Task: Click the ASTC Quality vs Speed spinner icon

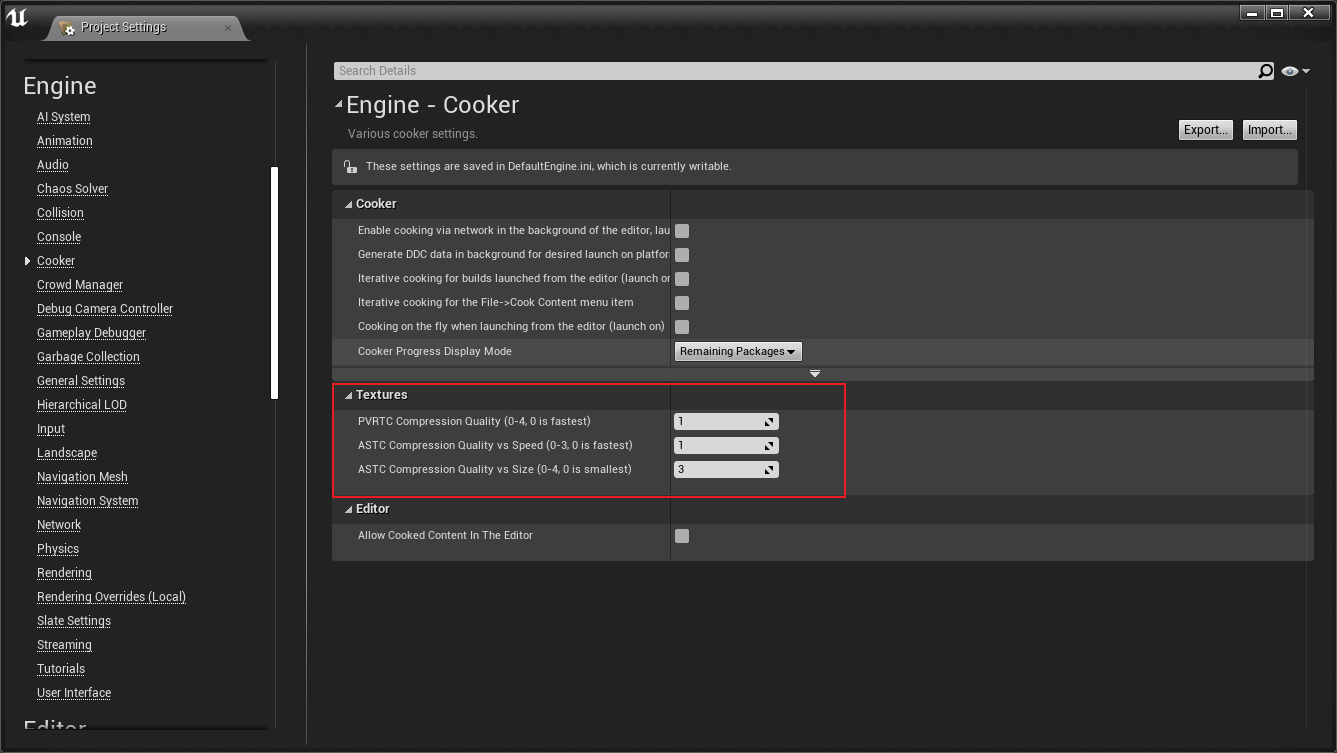Action: [769, 446]
